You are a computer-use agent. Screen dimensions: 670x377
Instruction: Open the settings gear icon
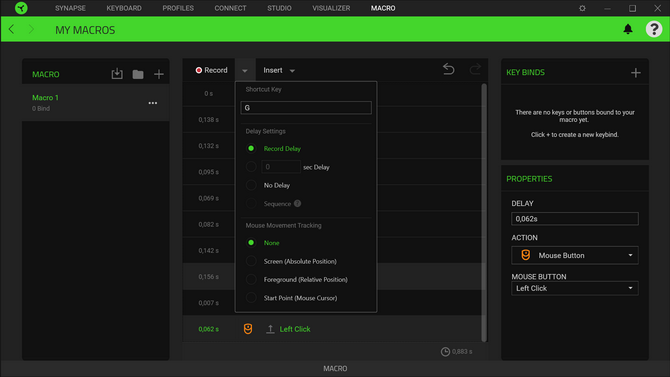click(x=582, y=8)
